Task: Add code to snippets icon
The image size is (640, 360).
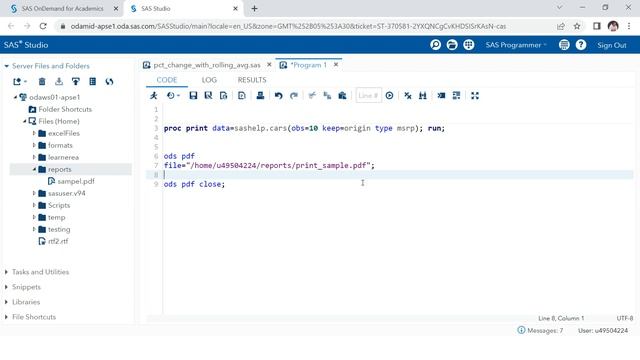Action: tap(242, 96)
